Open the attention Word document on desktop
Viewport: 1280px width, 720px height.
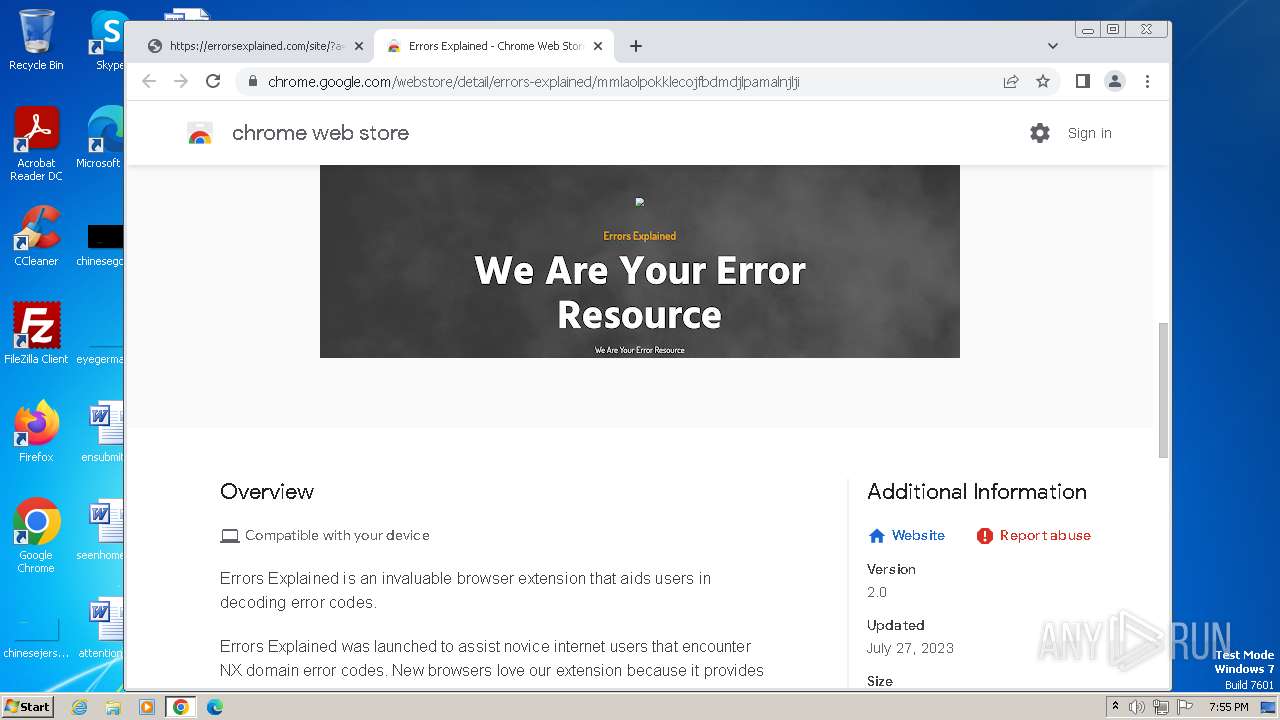click(102, 628)
